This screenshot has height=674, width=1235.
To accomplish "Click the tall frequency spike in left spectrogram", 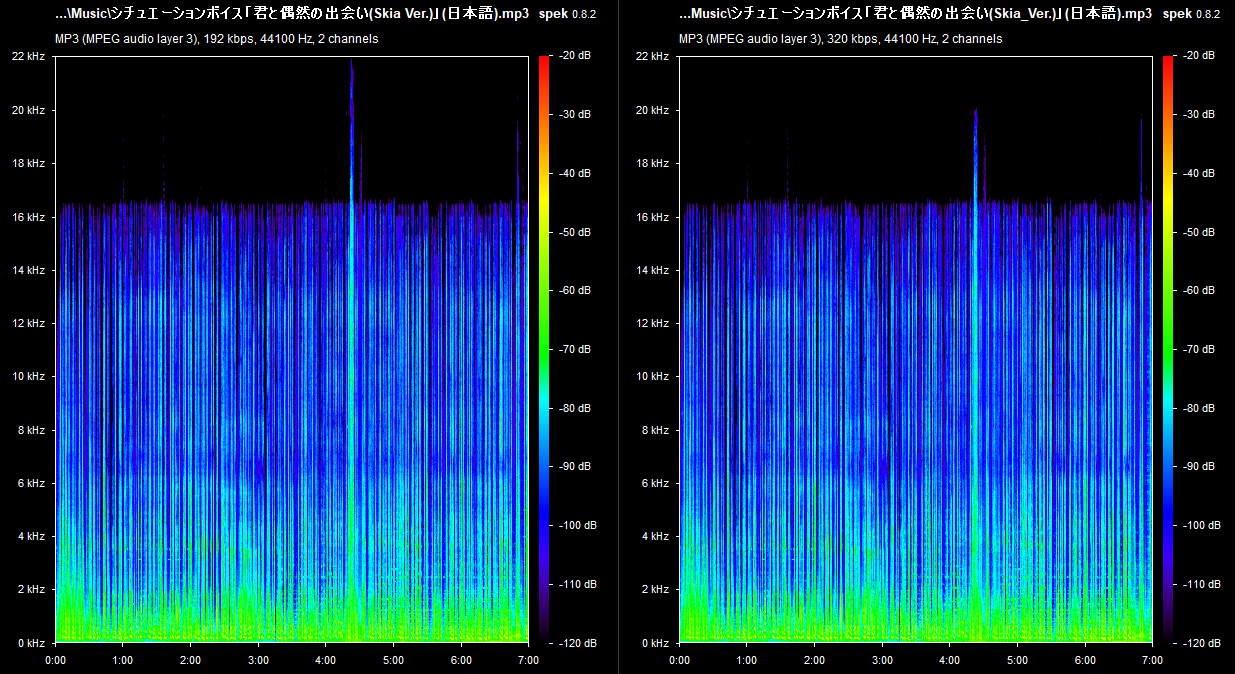I will [x=352, y=120].
